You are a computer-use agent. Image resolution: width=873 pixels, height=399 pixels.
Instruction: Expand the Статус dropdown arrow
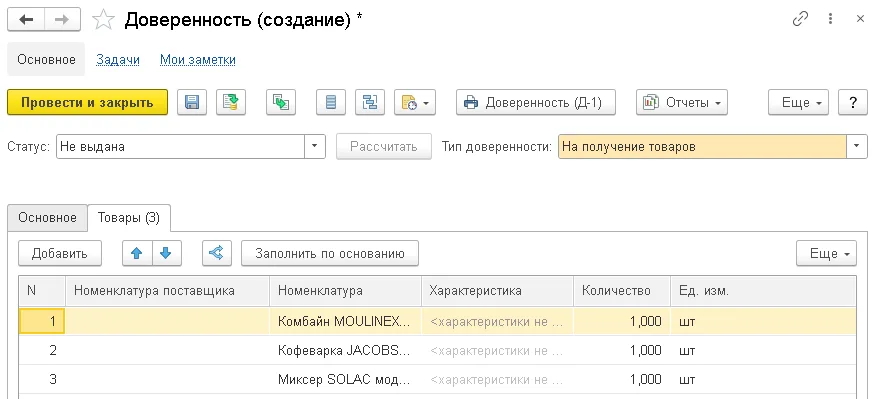(x=315, y=147)
